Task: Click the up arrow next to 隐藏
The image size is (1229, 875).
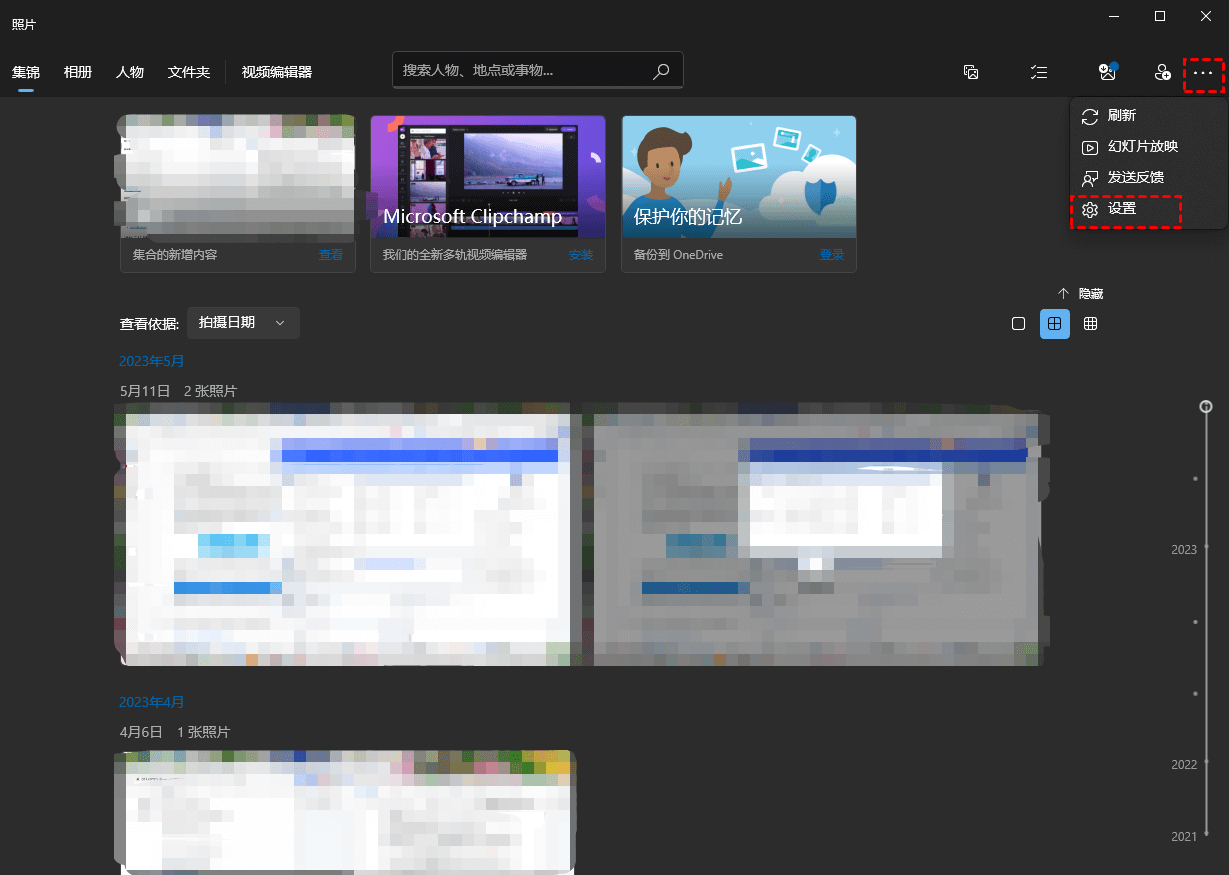Action: pyautogui.click(x=1064, y=294)
